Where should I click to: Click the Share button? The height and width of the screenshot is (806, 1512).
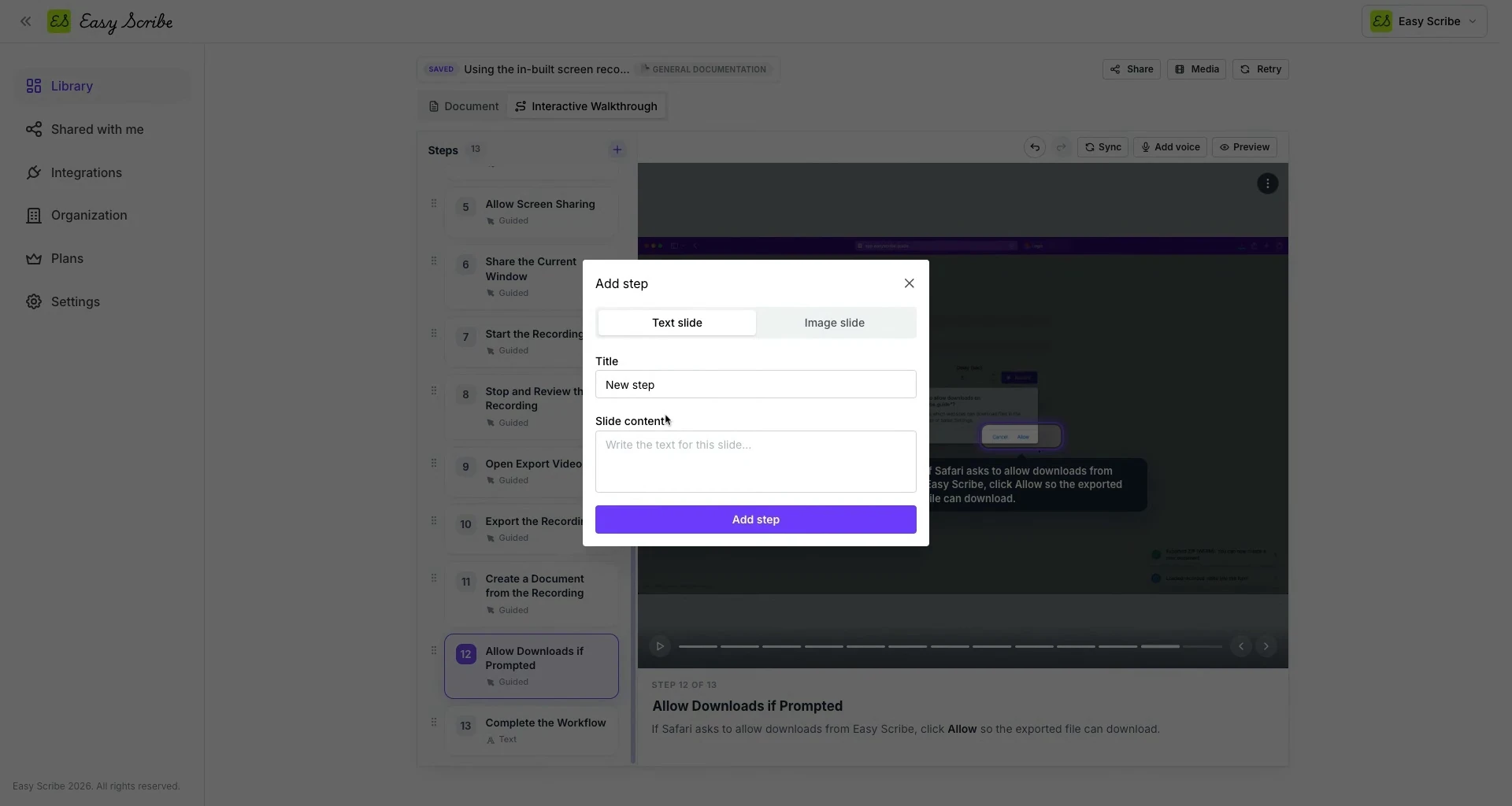coord(1131,69)
